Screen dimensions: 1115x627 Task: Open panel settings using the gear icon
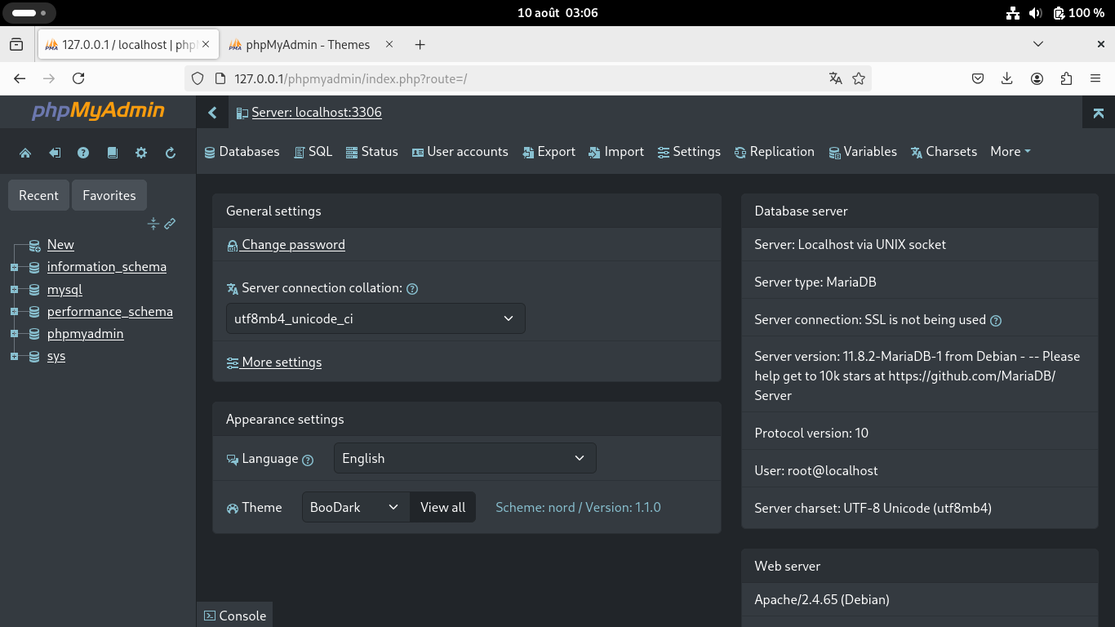click(x=141, y=154)
